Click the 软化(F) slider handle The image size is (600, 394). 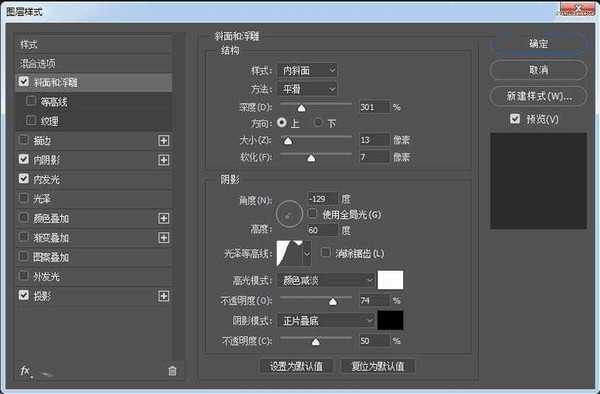[x=311, y=158]
